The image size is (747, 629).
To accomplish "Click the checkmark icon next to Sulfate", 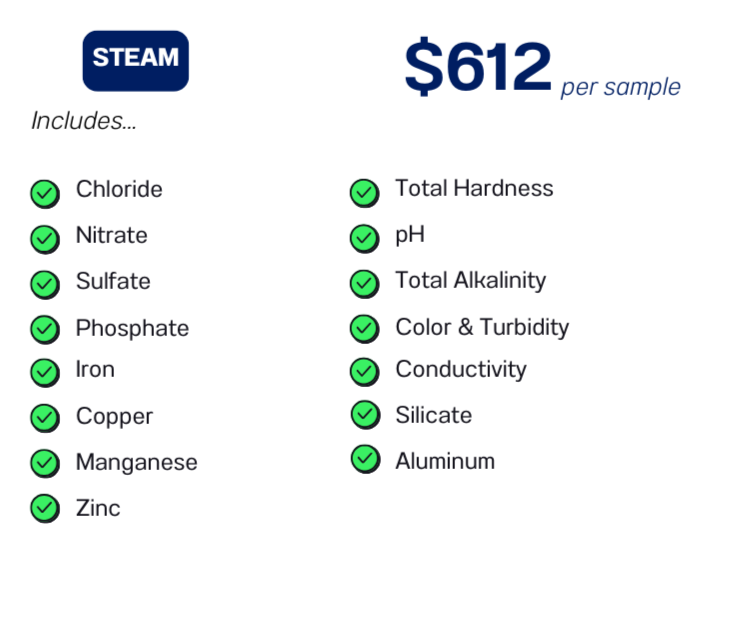I will pos(45,285).
